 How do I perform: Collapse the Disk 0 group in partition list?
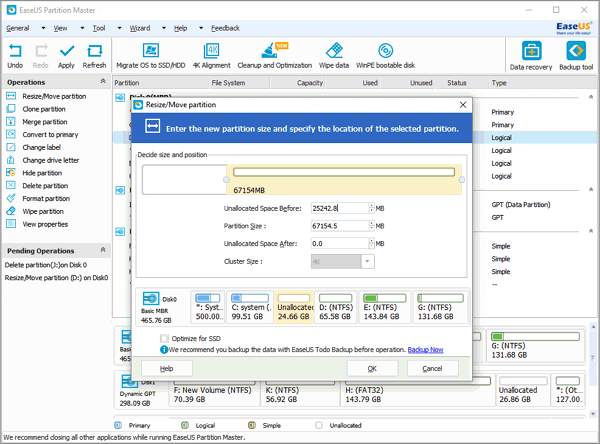pyautogui.click(x=590, y=97)
